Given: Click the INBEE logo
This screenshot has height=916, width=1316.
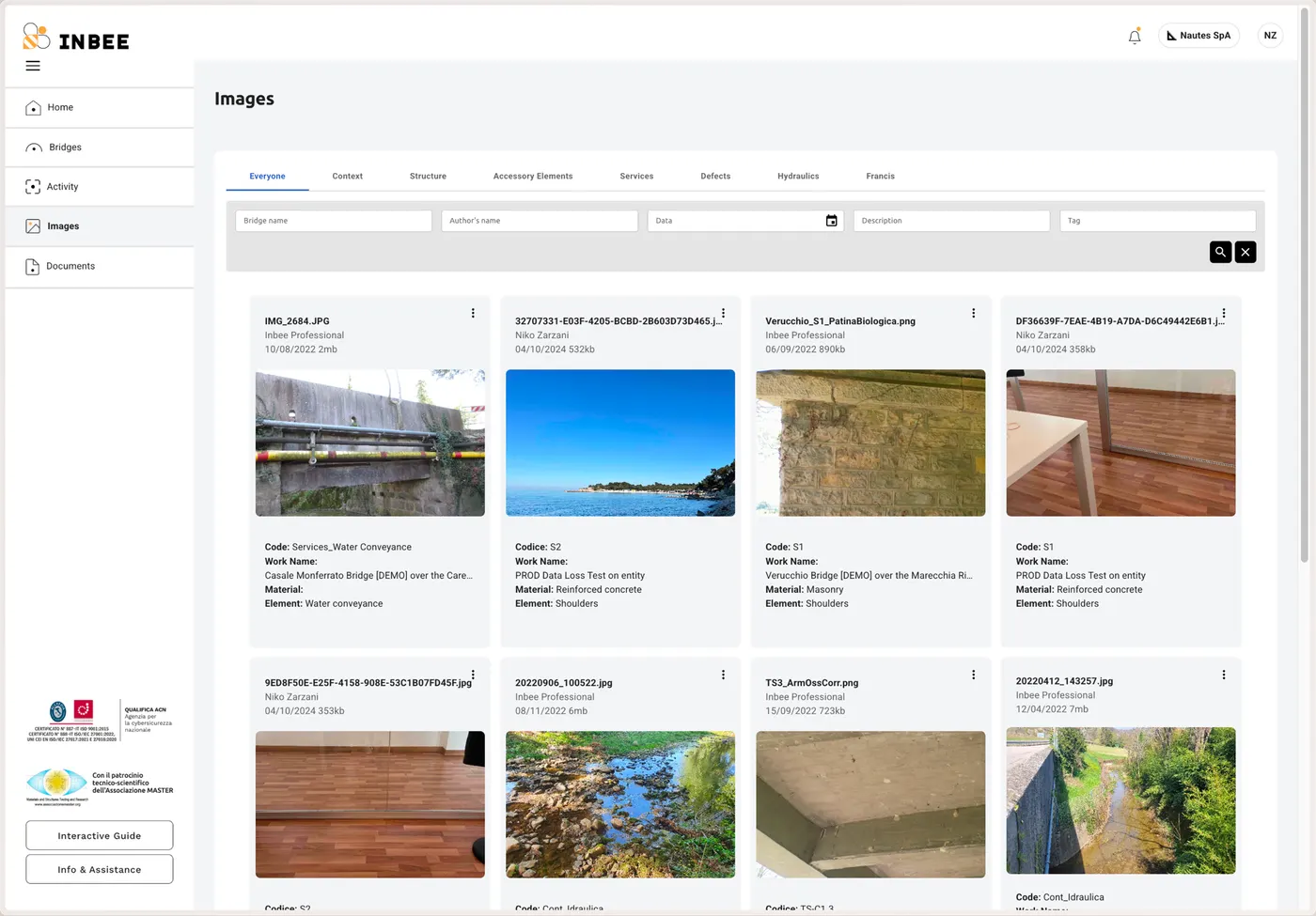Looking at the screenshot, I should coord(76,37).
